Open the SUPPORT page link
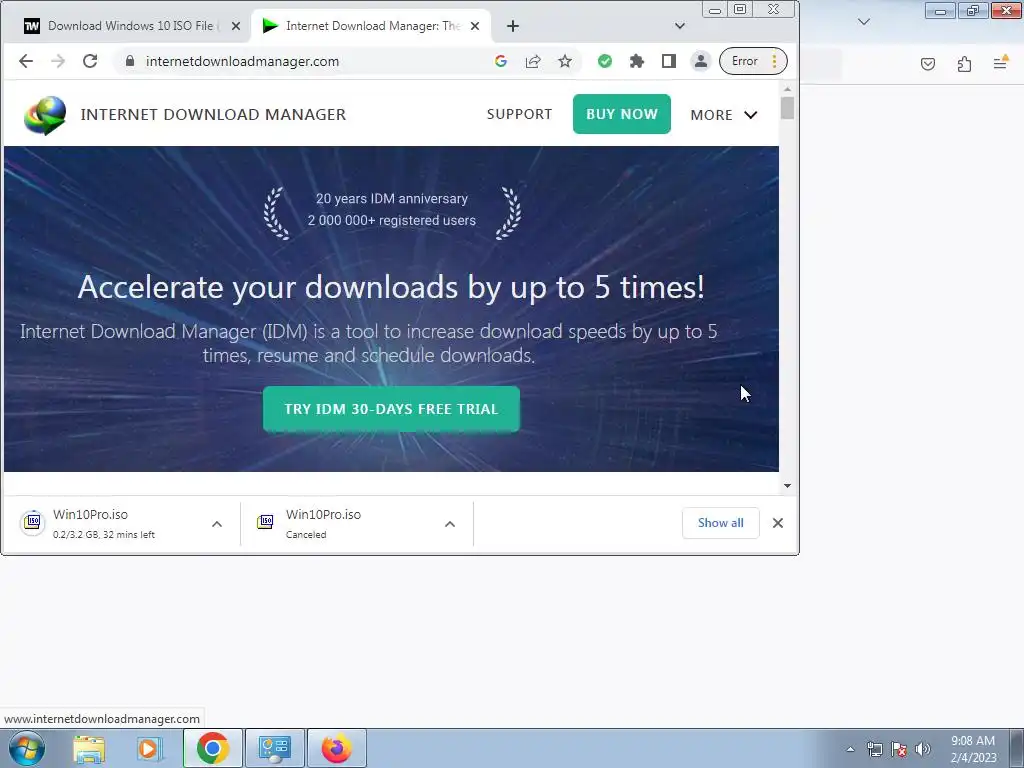Screen dimensions: 1024x768 pyautogui.click(x=519, y=114)
